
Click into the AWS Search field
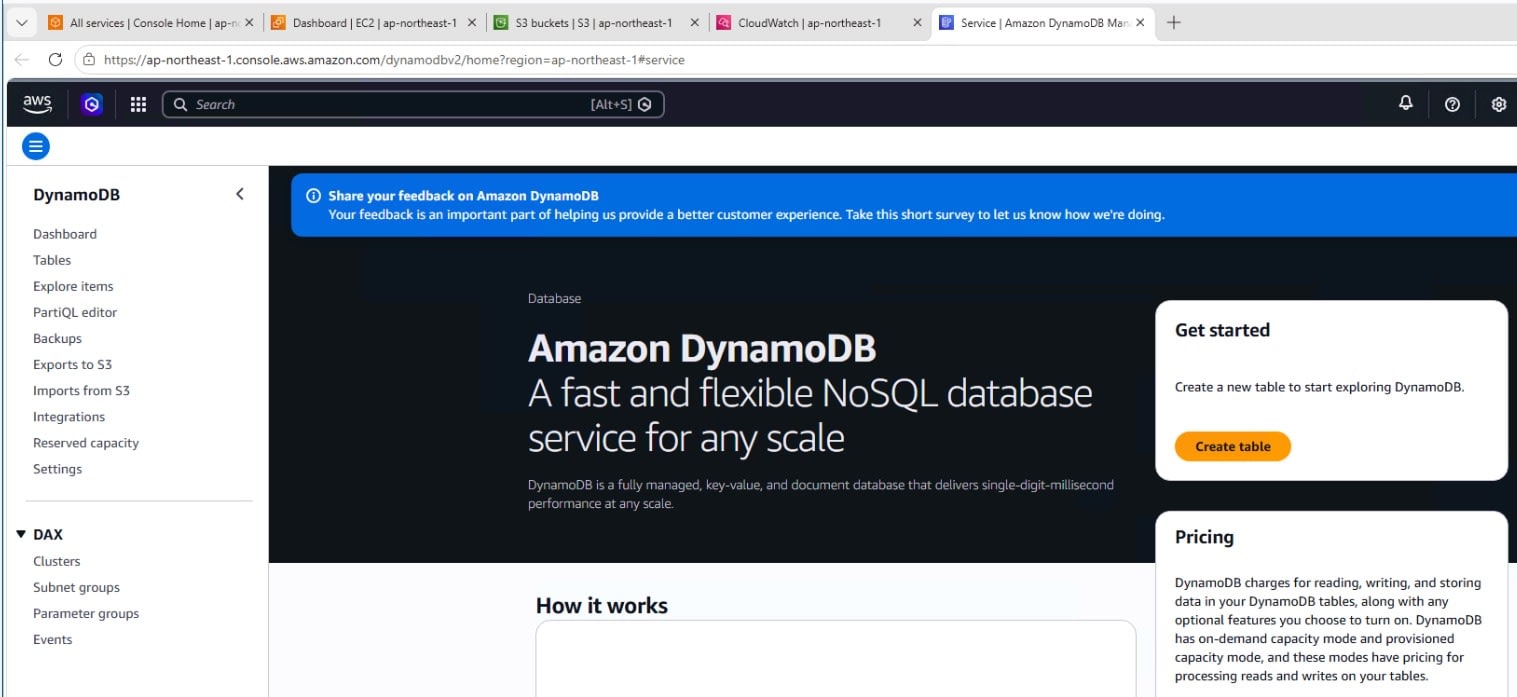click(413, 104)
